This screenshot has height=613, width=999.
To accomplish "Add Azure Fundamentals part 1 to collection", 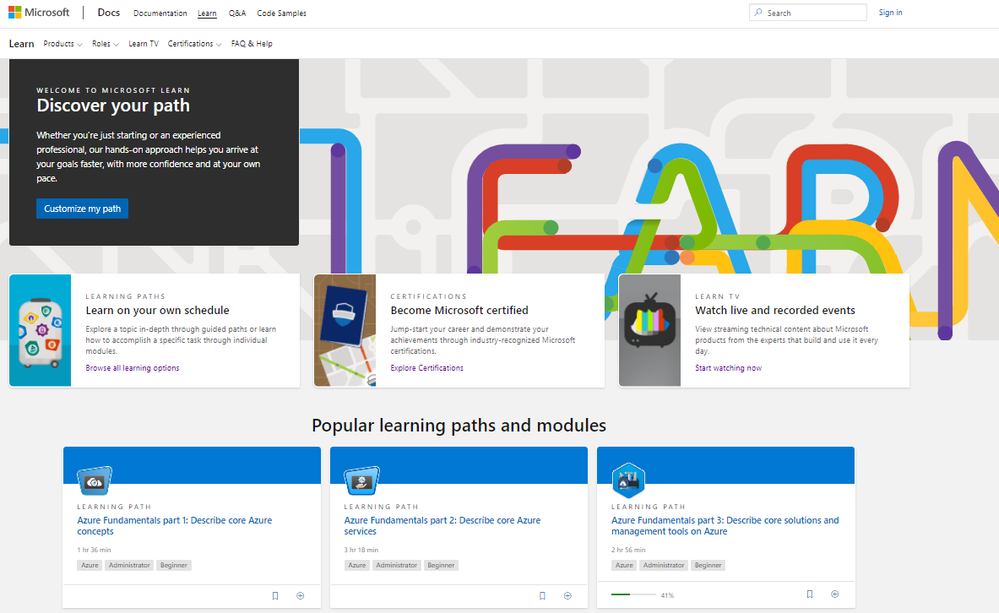I will pos(300,596).
